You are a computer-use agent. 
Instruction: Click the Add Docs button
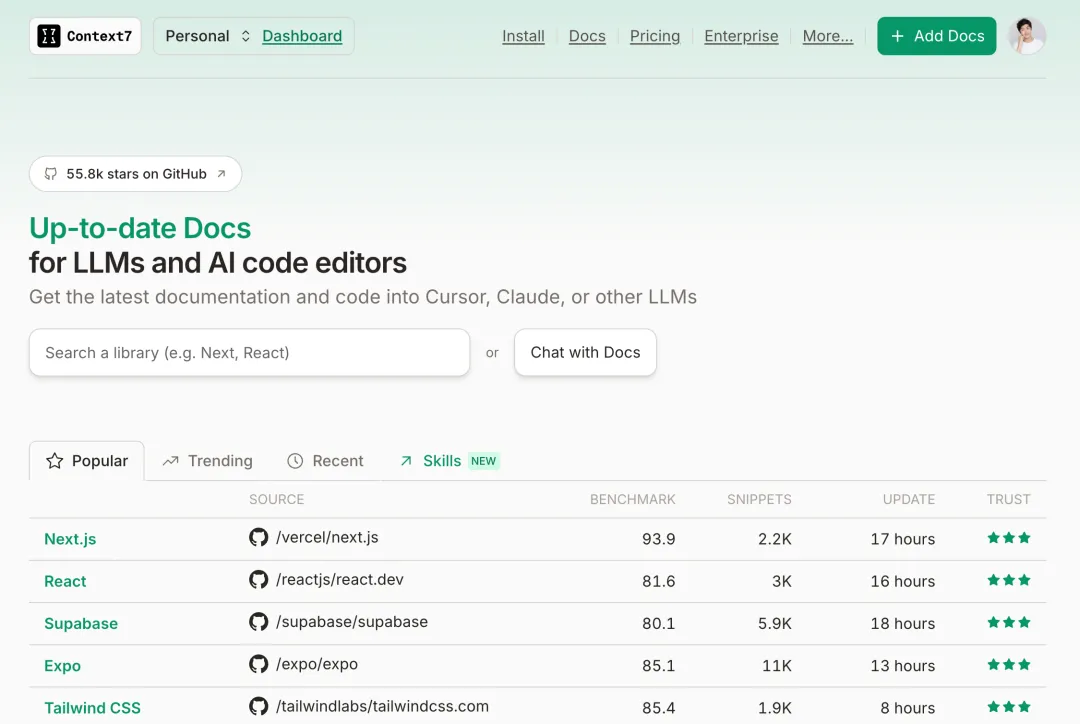[937, 36]
